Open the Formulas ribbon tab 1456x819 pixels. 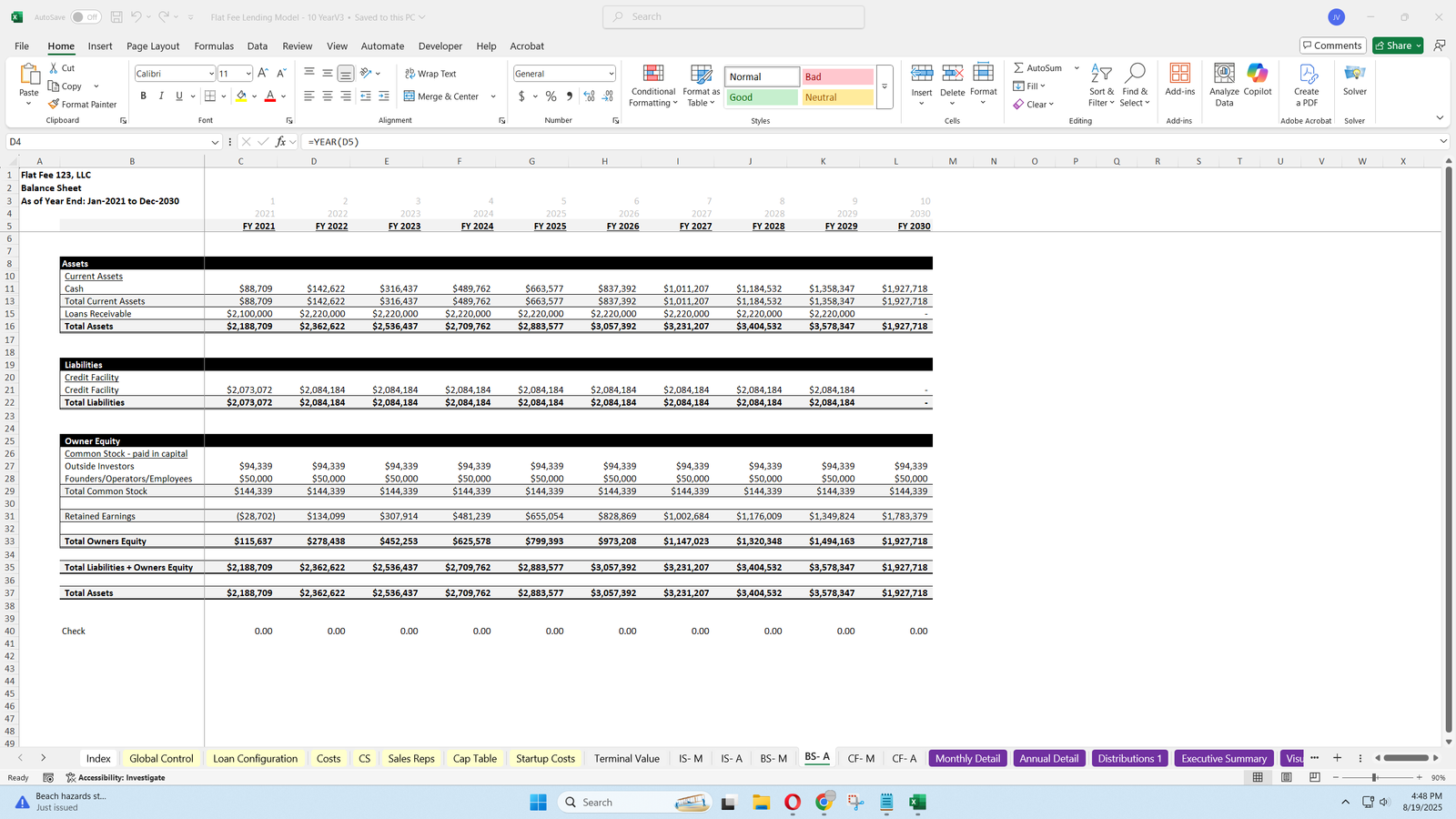(214, 46)
